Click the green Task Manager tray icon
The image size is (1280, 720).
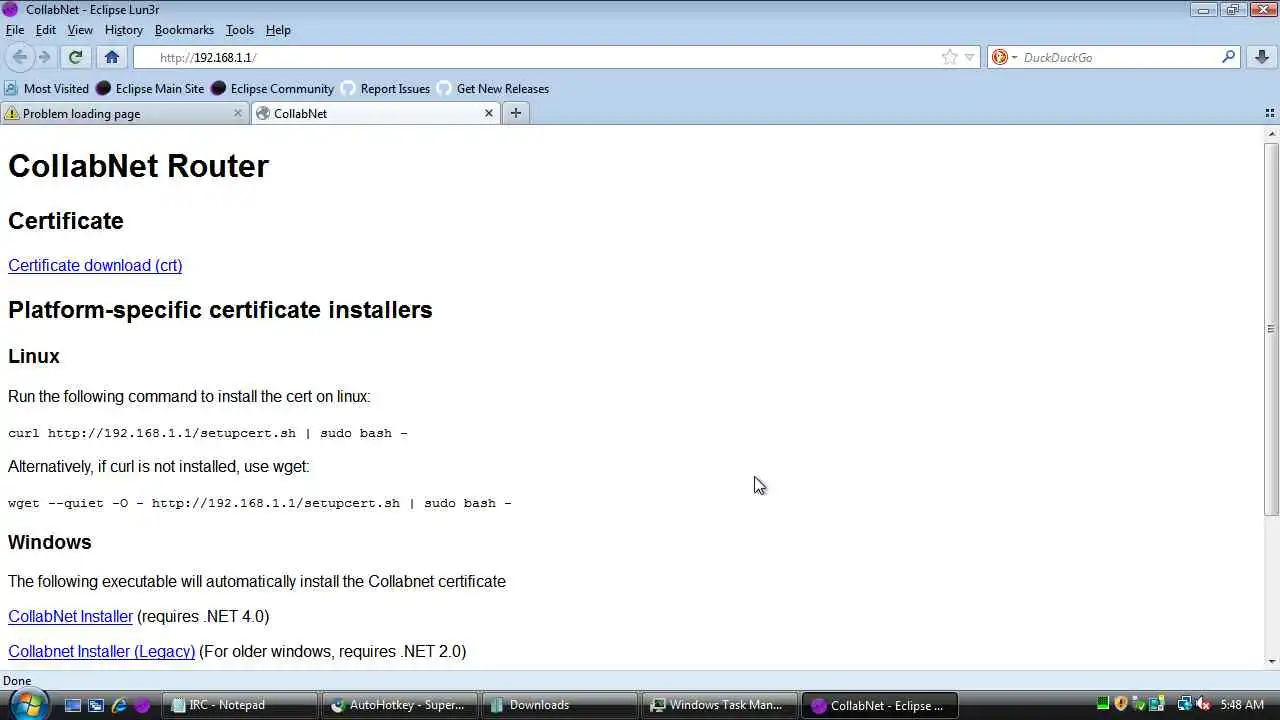[x=1103, y=704]
